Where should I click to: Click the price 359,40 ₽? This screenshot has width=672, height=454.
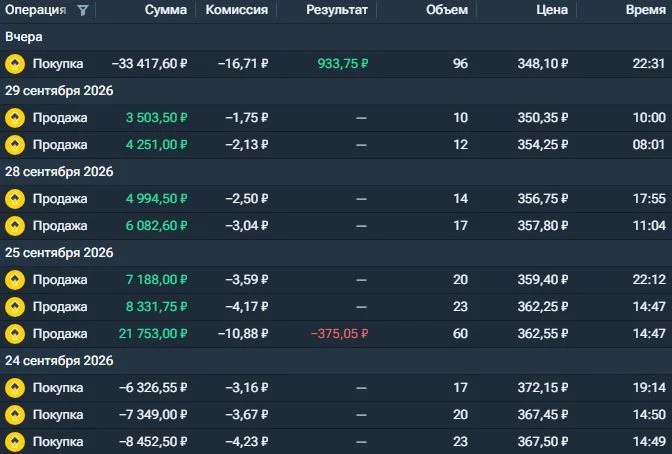(x=543, y=280)
